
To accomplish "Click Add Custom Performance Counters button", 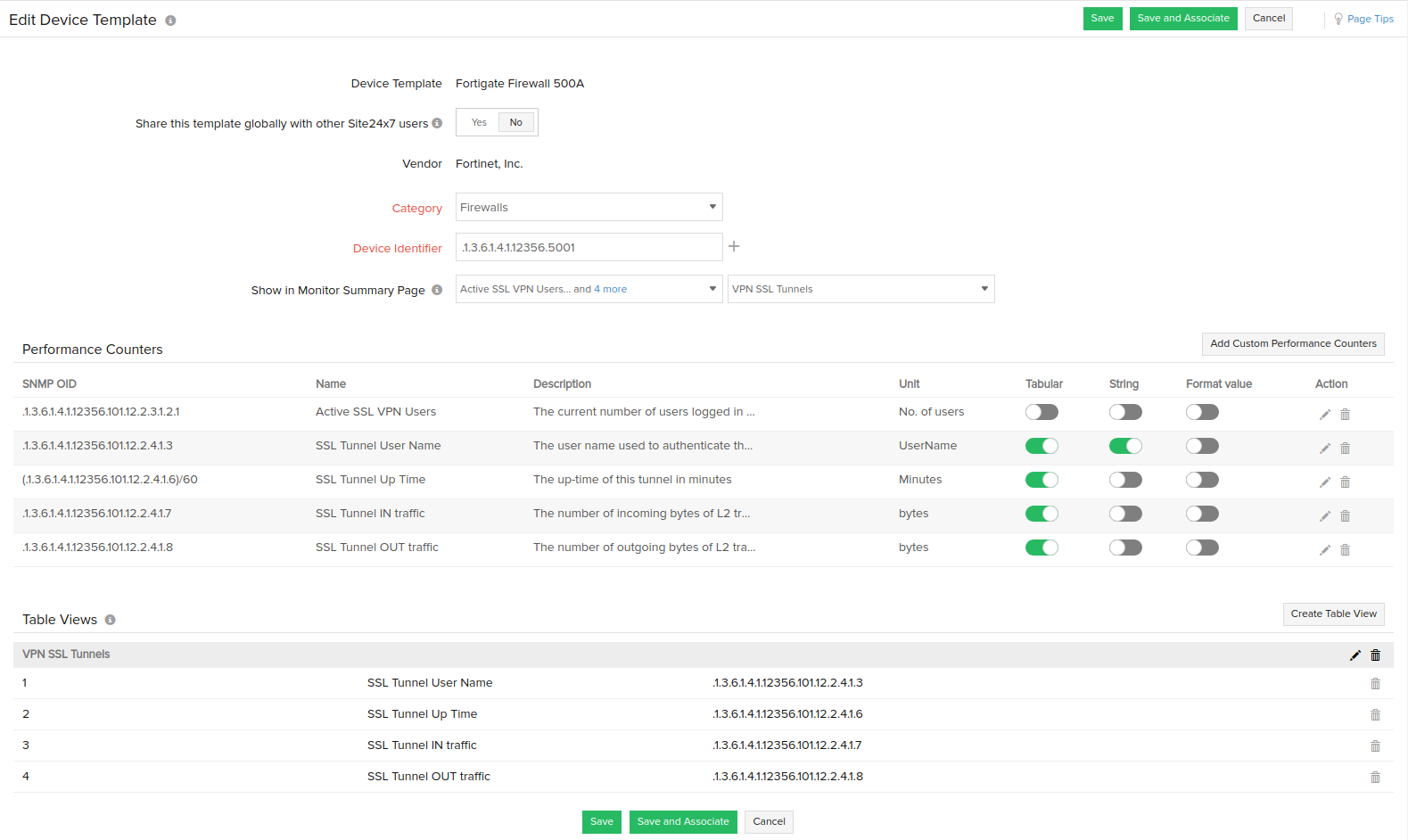I will point(1292,343).
